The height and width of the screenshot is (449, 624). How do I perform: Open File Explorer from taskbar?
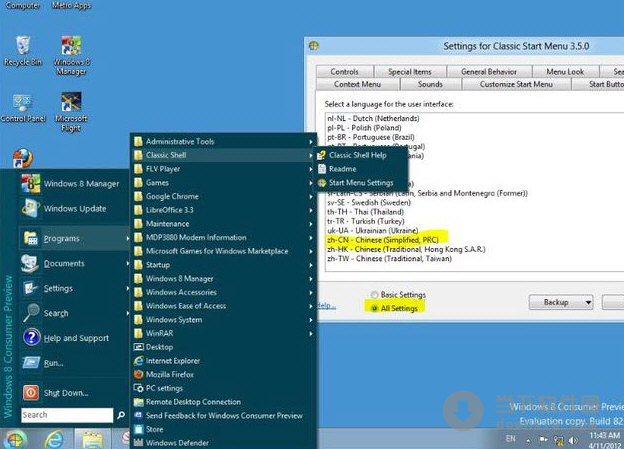(x=93, y=440)
